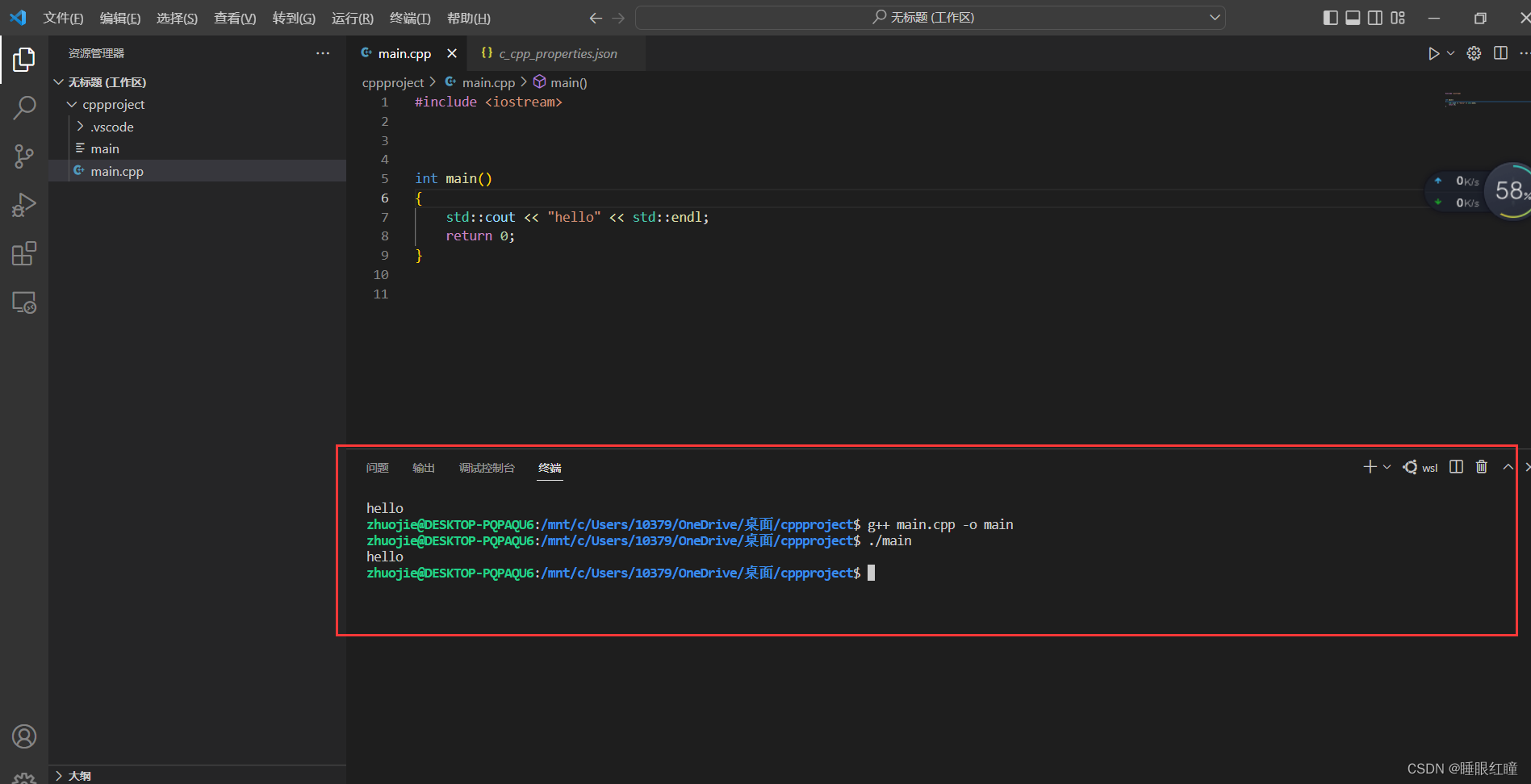This screenshot has width=1531, height=784.
Task: Select the main binary file in explorer
Action: click(x=105, y=148)
